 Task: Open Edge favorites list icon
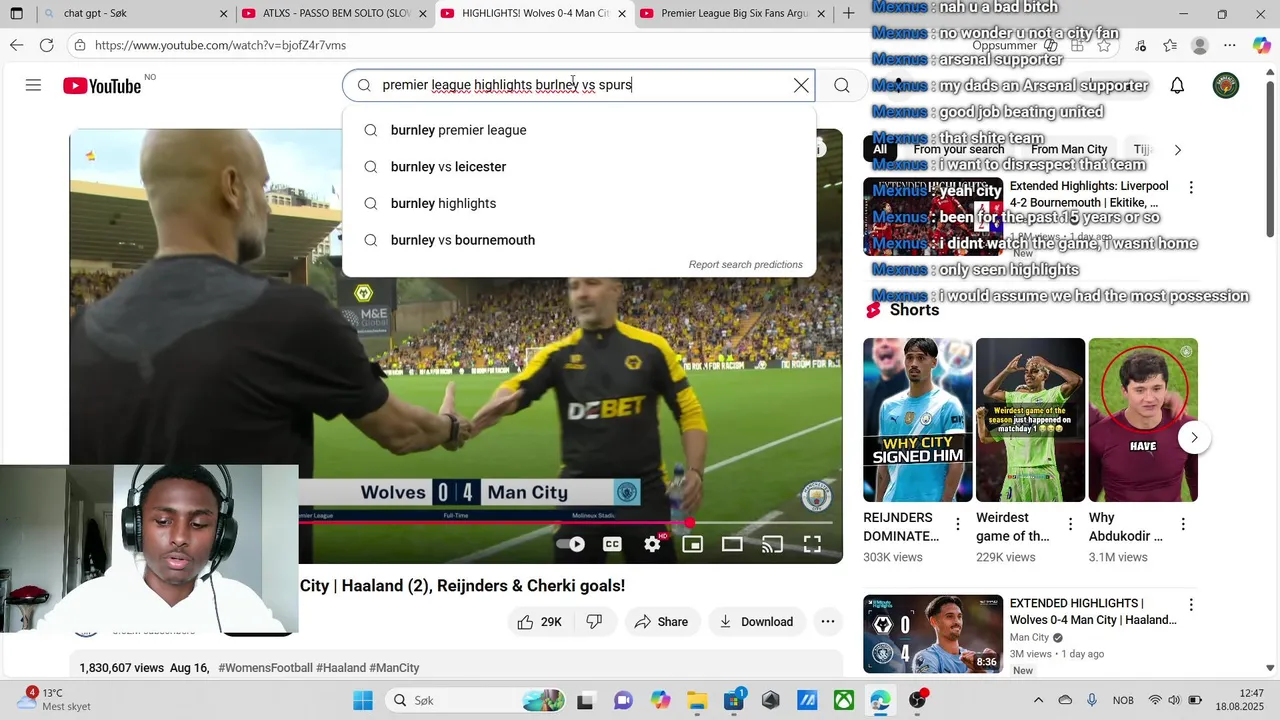coord(1170,45)
